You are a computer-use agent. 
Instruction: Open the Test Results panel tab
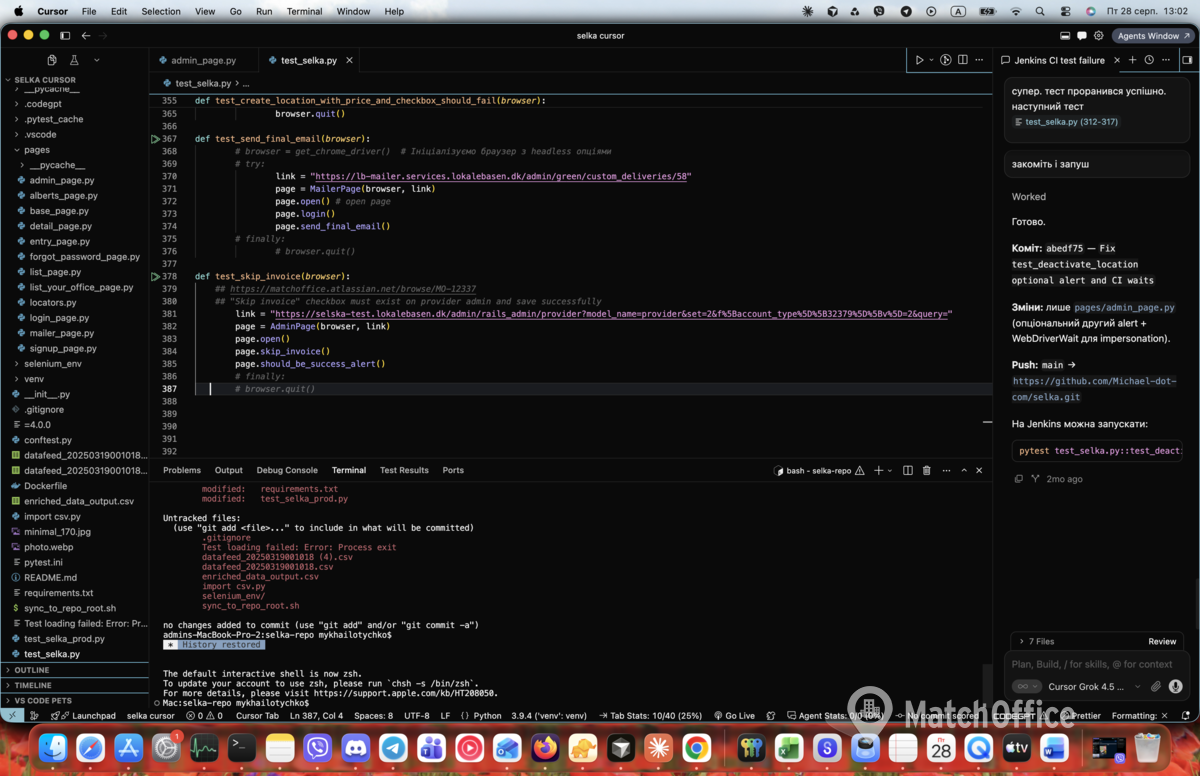404,470
